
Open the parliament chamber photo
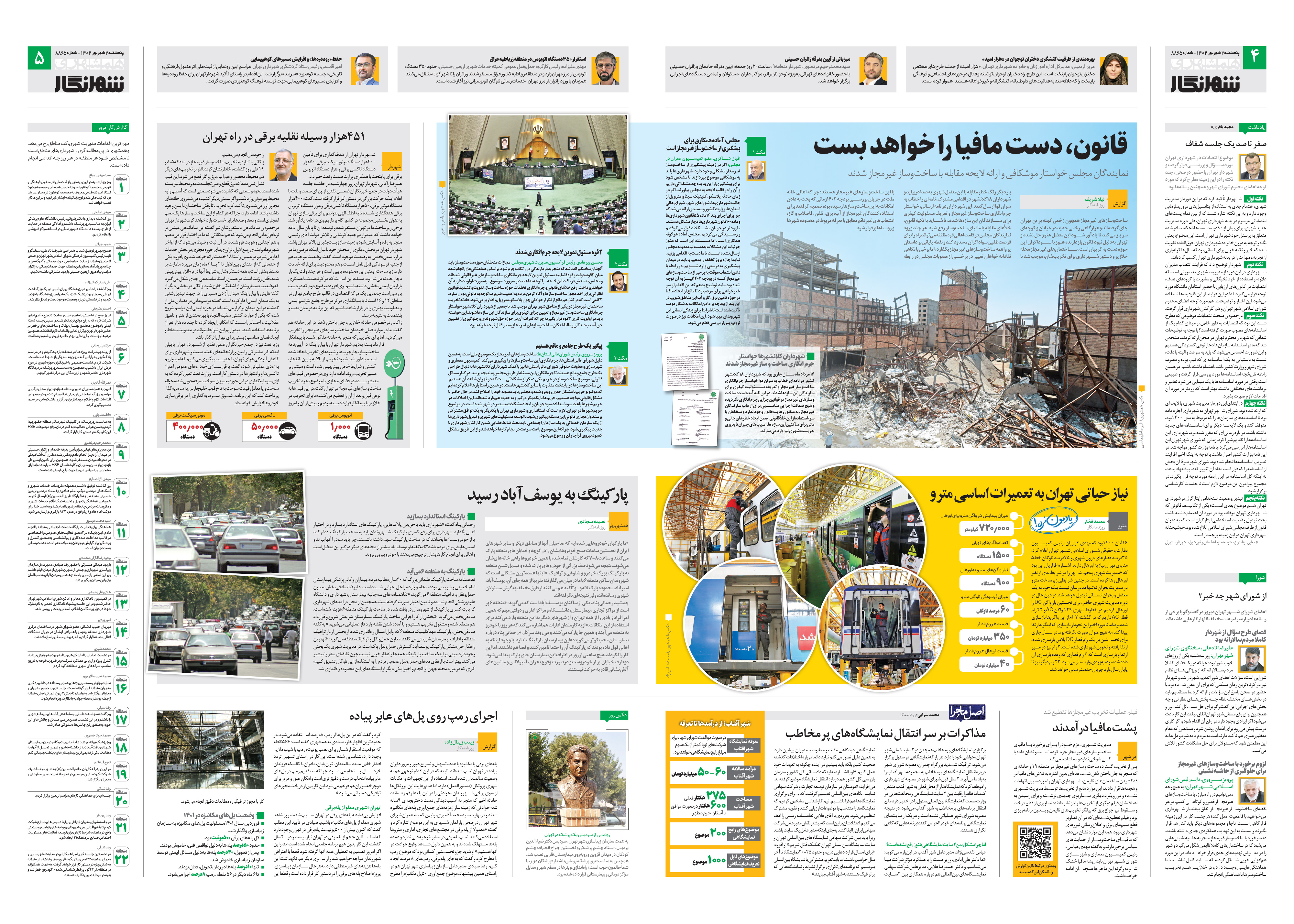click(538, 175)
